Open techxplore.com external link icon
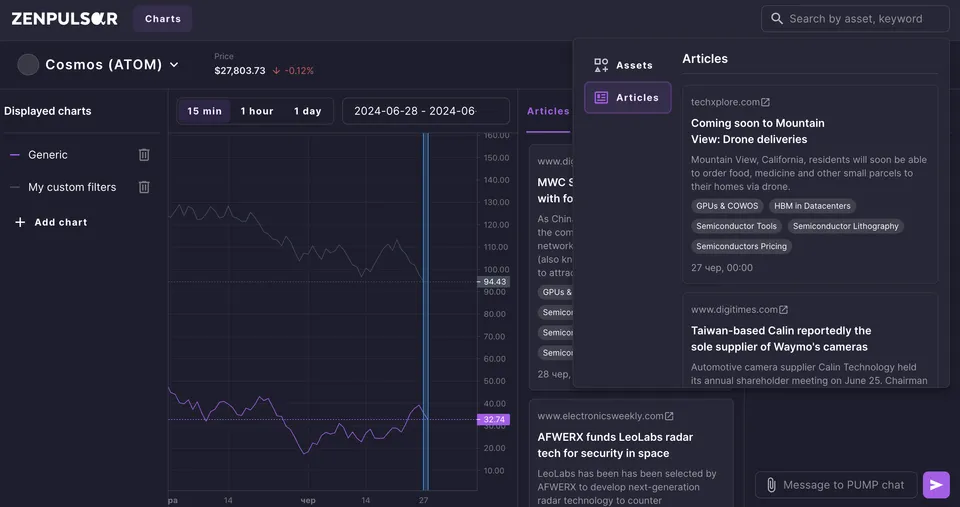 (765, 102)
